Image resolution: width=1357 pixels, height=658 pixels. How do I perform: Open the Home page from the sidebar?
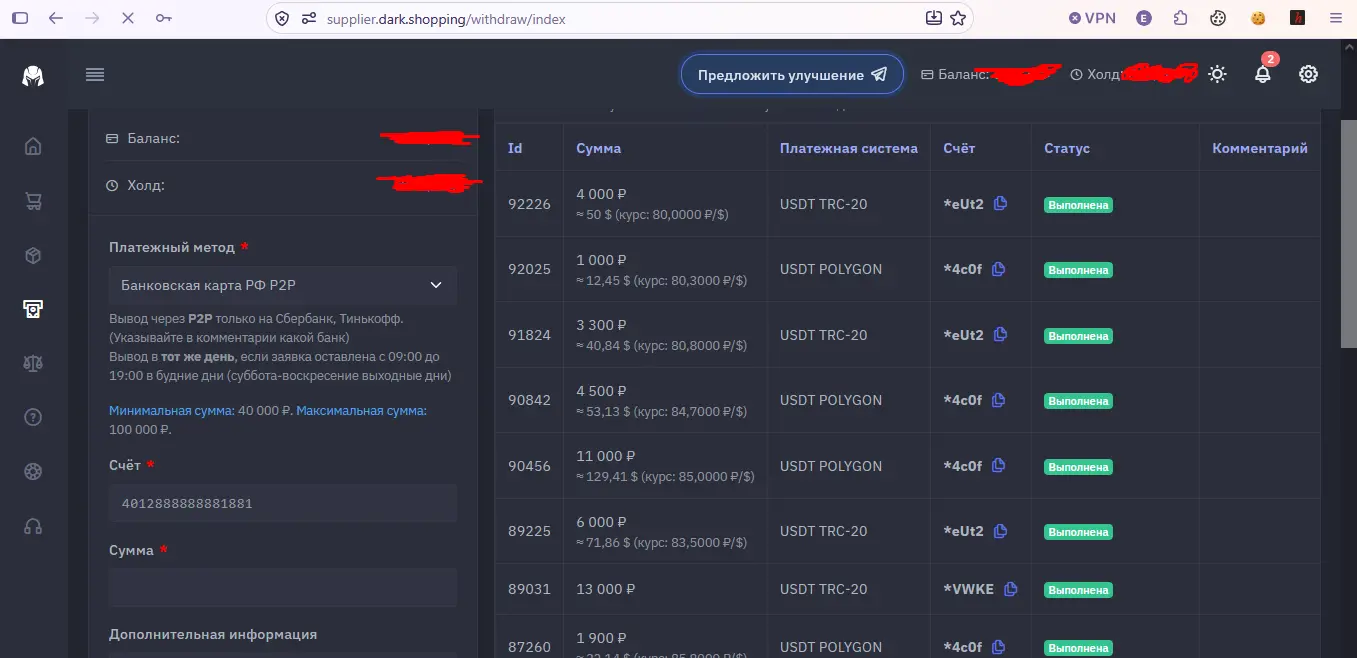coord(33,147)
